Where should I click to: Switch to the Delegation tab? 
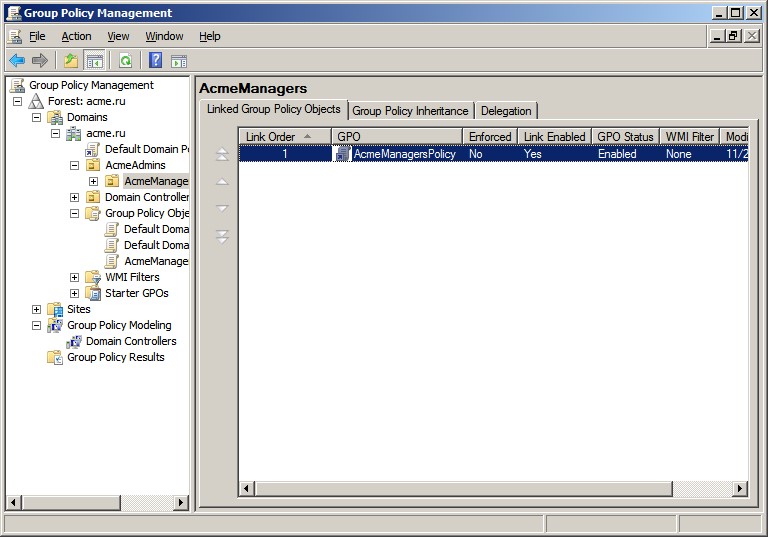[506, 111]
